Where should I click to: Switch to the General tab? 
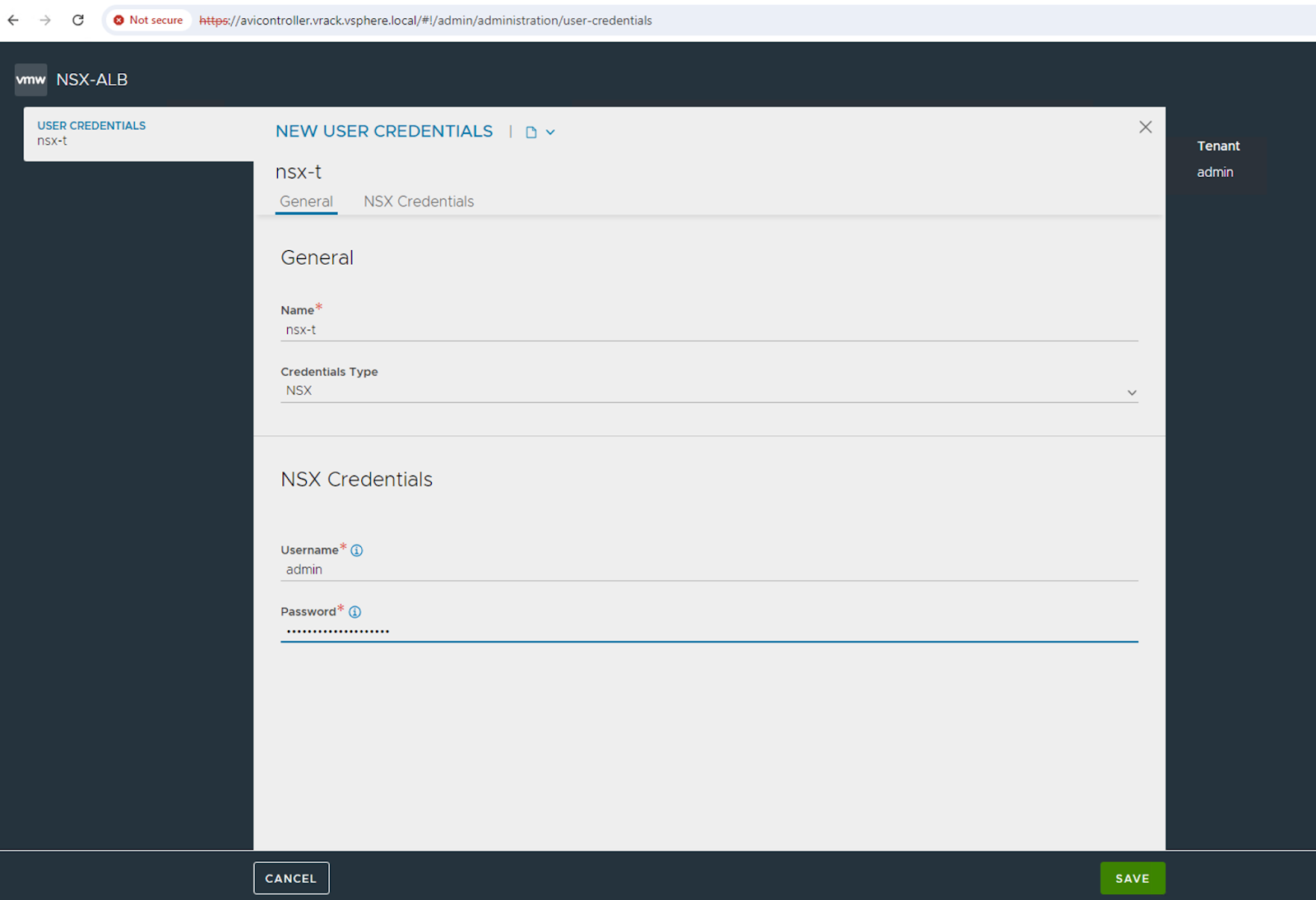click(306, 202)
